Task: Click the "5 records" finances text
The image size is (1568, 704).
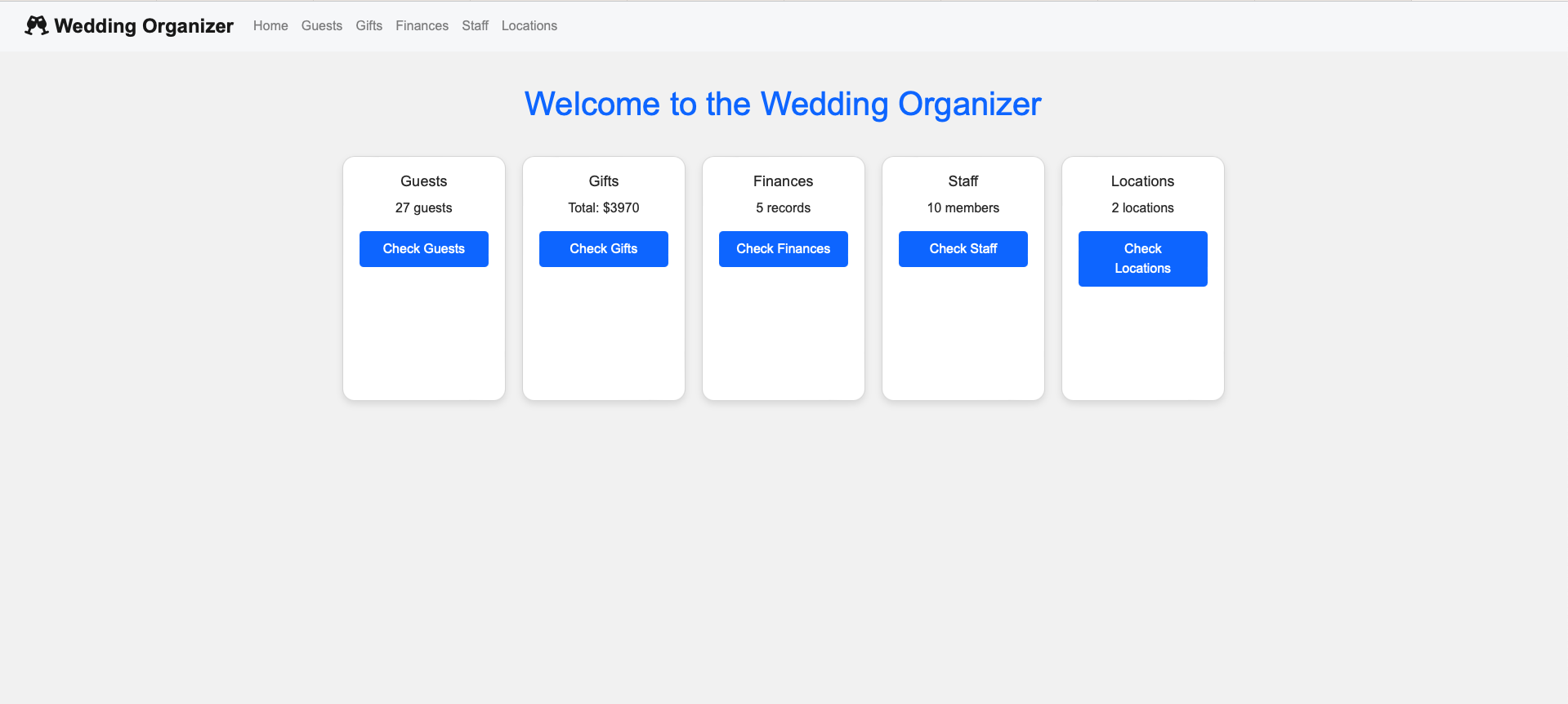Action: coord(783,208)
